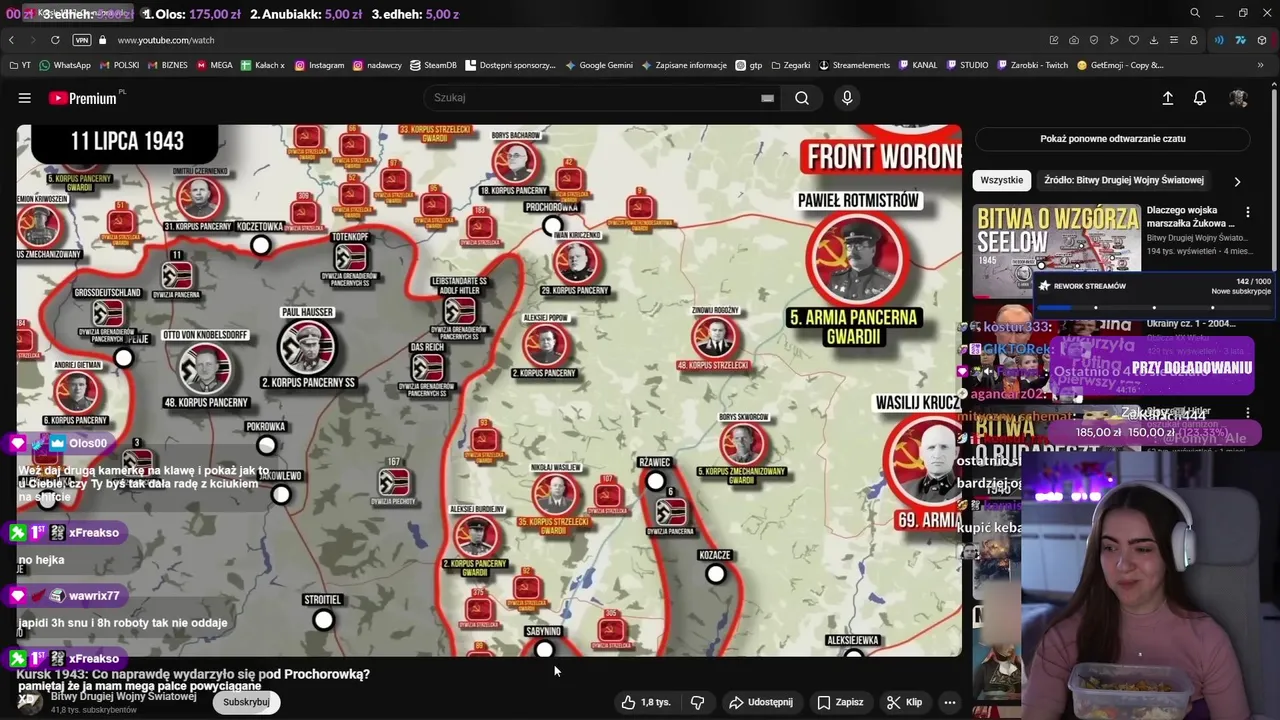
Task: Open the Zarobki - Twitch bookmark
Action: click(x=1032, y=65)
